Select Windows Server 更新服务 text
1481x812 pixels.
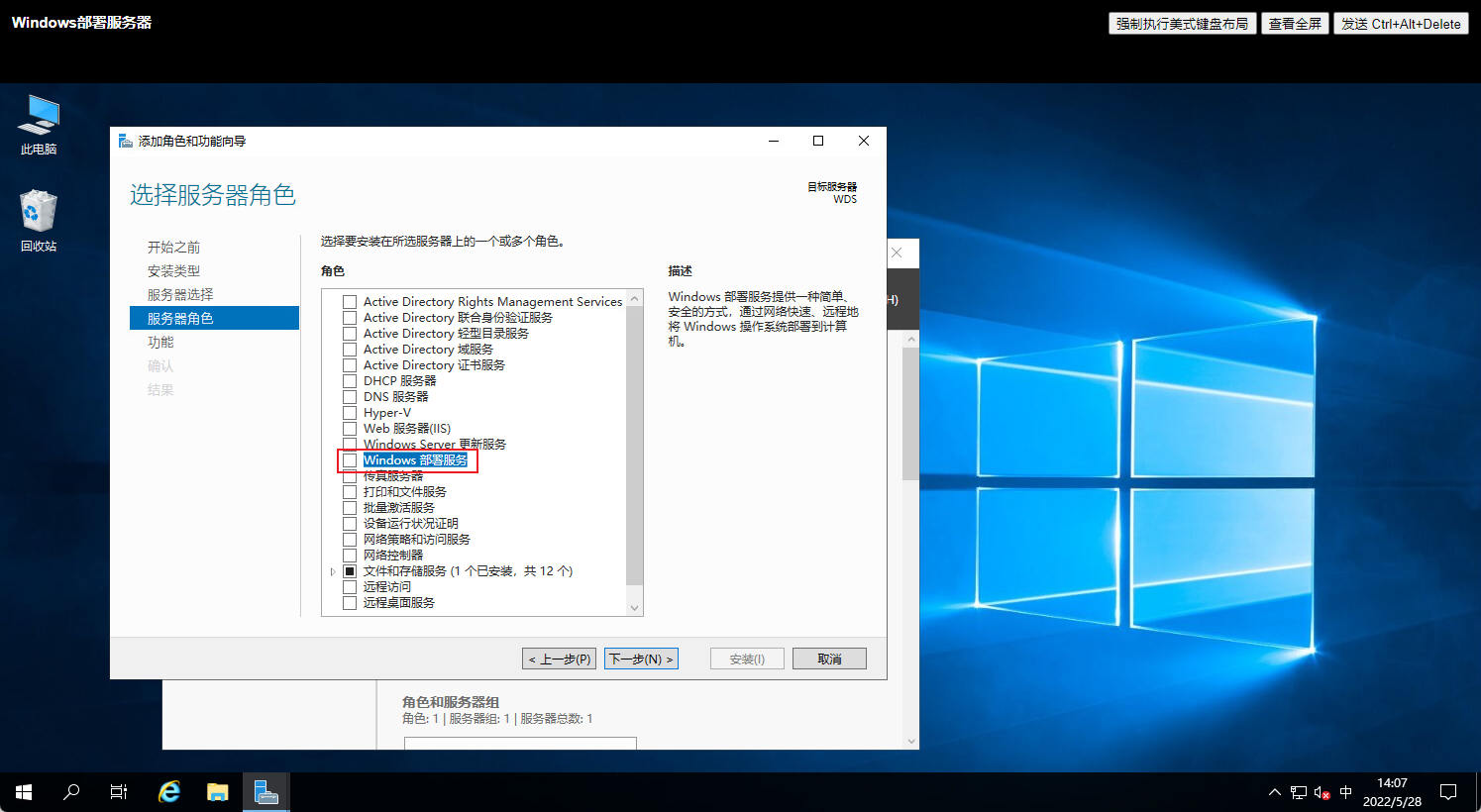point(435,445)
